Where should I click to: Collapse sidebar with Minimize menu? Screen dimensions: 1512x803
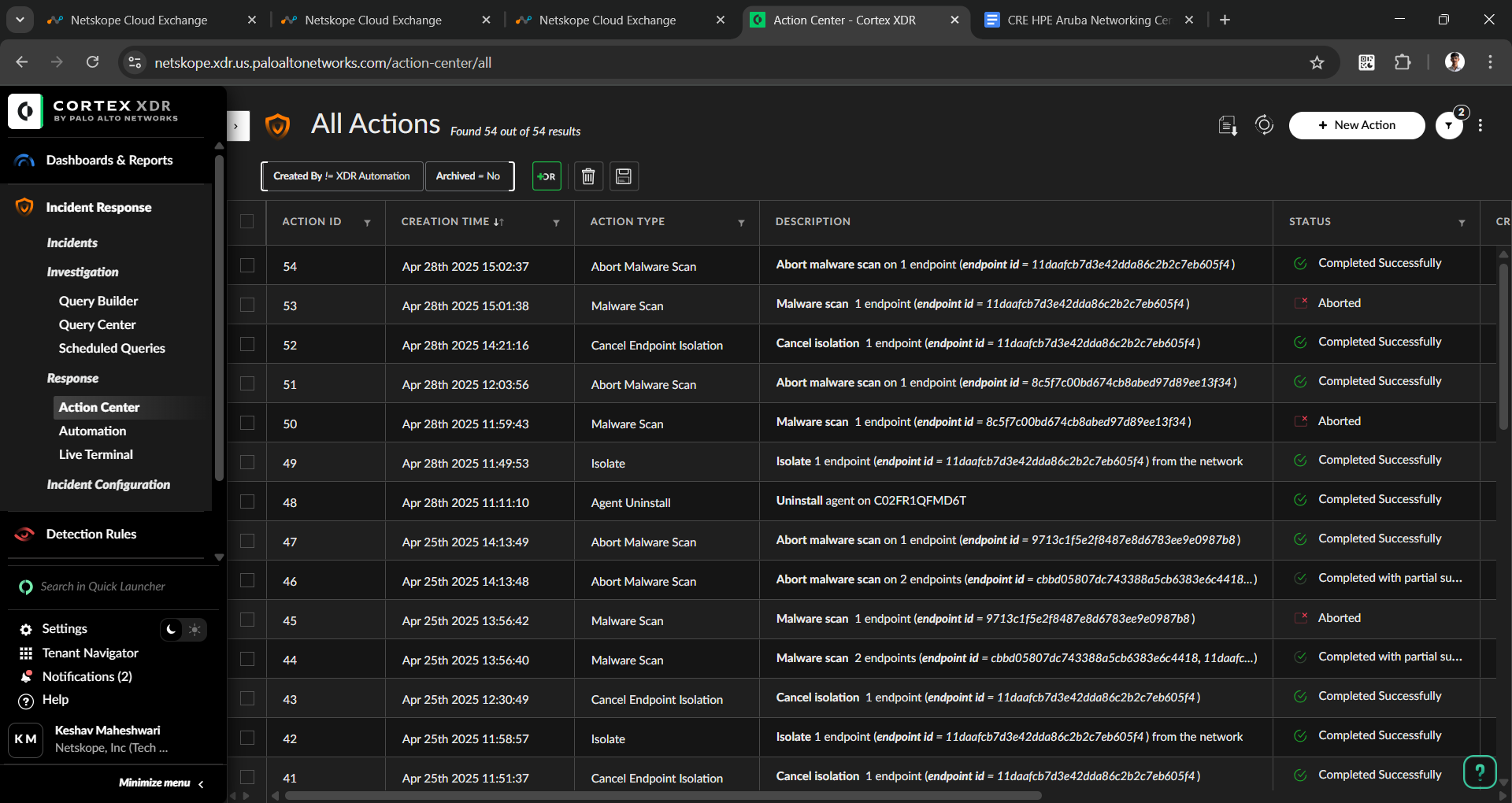tap(162, 783)
